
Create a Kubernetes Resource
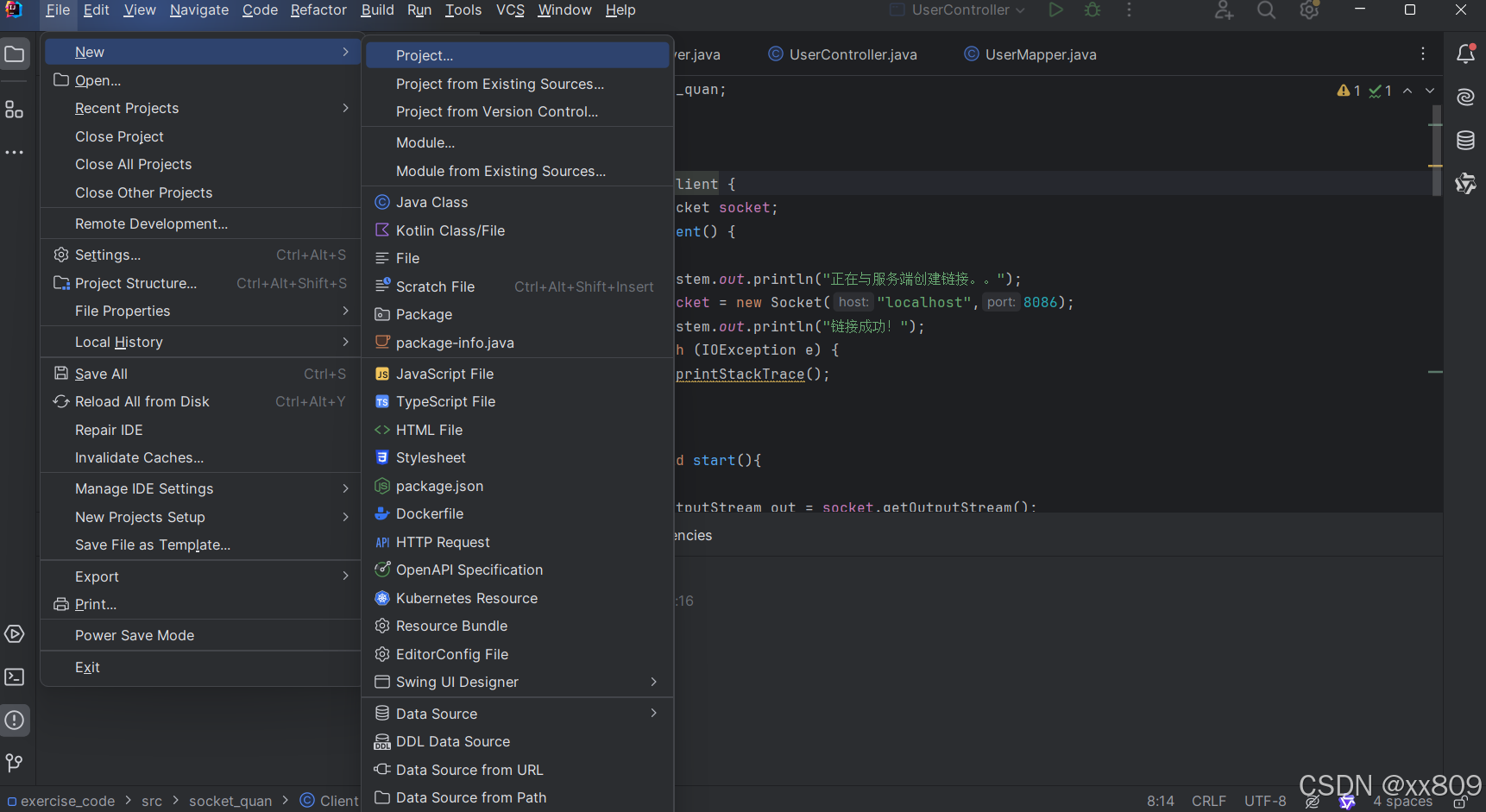coord(517,598)
